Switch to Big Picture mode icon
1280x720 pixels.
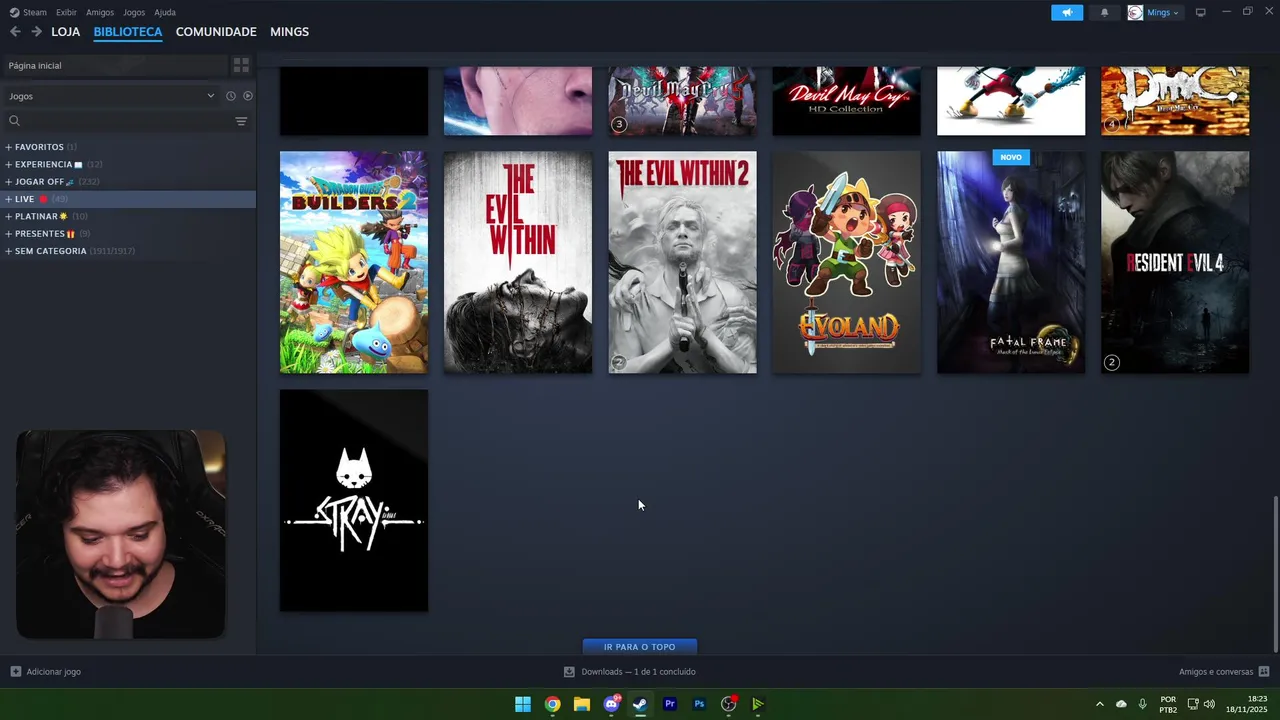coord(1201,12)
